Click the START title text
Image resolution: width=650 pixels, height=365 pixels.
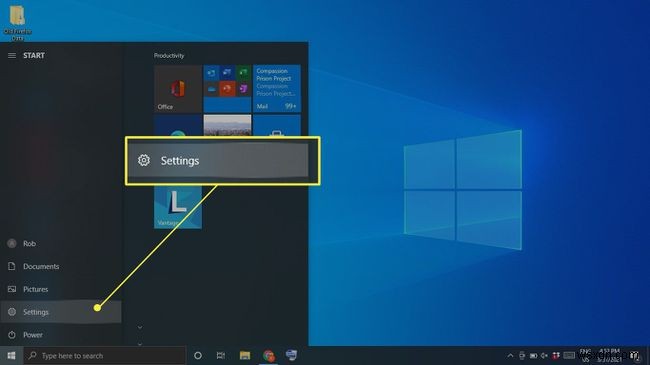coord(34,56)
